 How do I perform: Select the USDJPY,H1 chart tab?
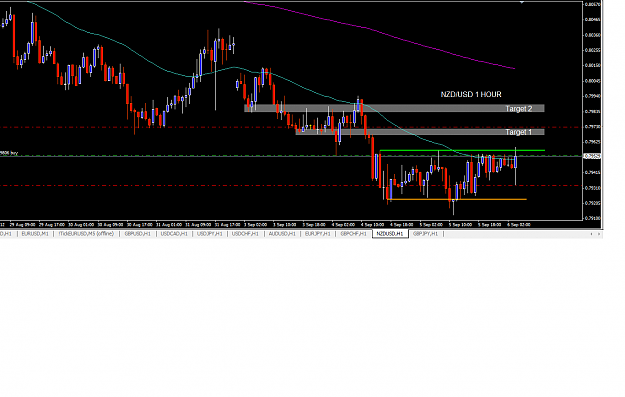click(x=210, y=234)
